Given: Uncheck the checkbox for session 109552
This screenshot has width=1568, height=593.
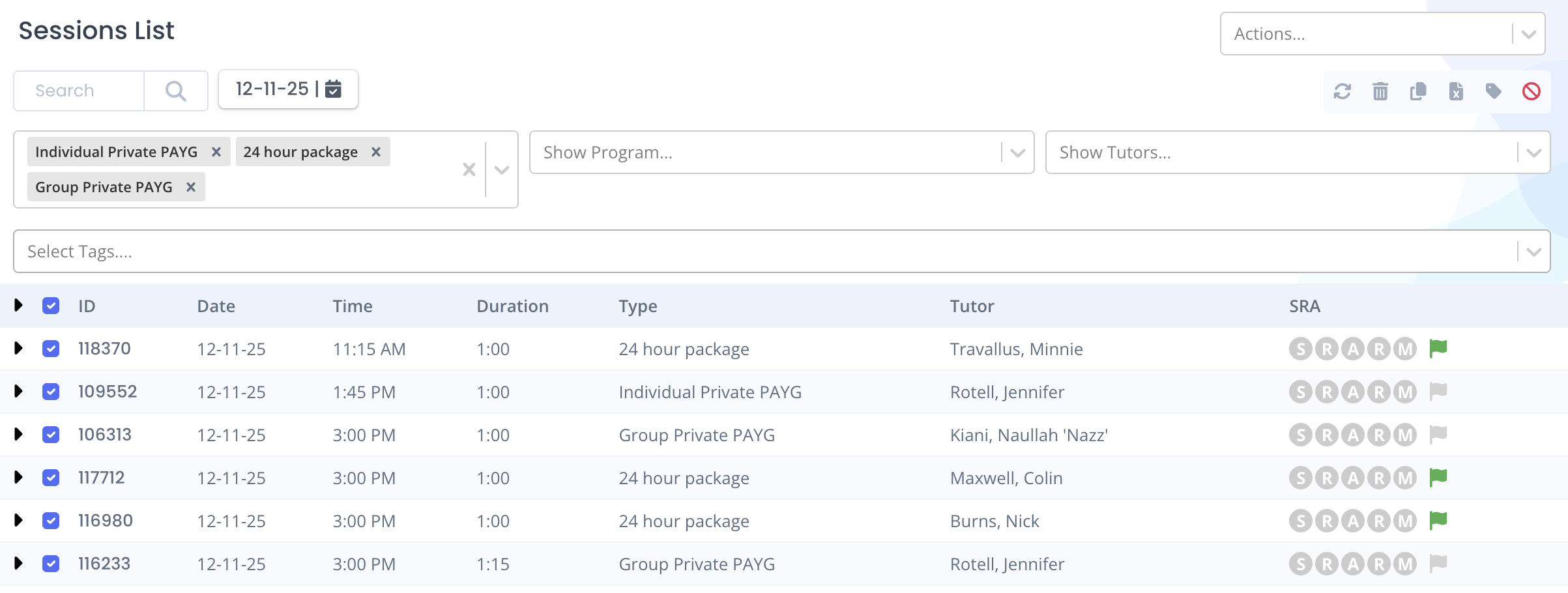Looking at the screenshot, I should pos(51,392).
